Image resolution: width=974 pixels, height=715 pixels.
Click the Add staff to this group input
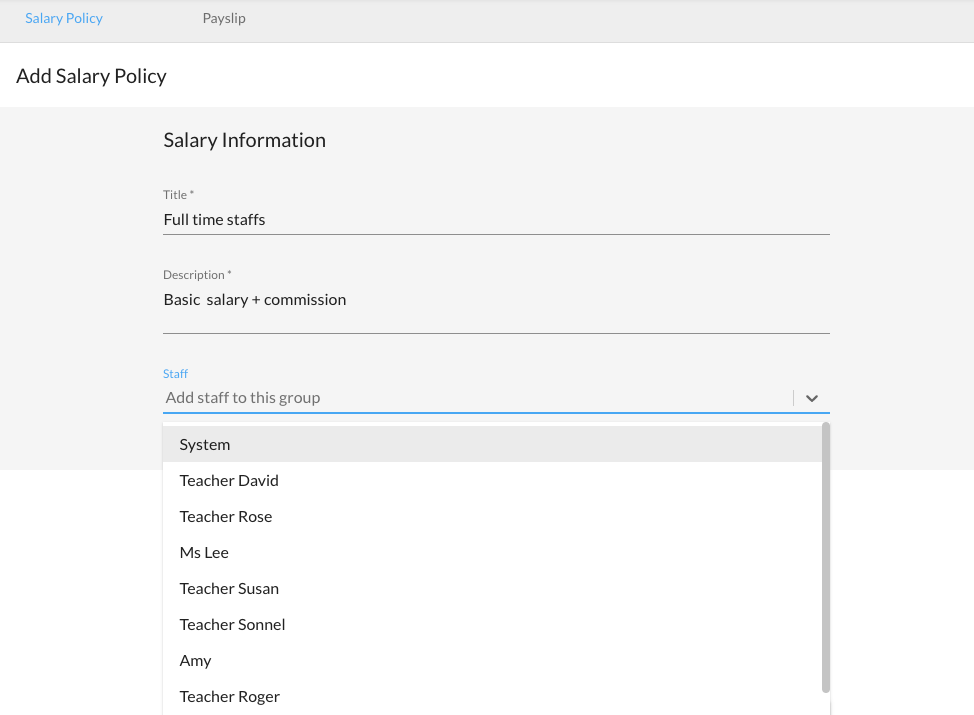point(476,398)
